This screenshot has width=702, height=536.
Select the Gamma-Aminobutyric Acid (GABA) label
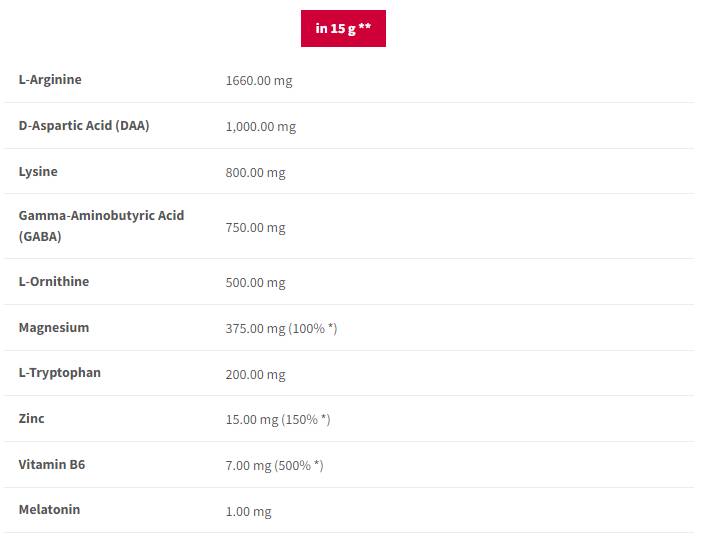(x=101, y=226)
